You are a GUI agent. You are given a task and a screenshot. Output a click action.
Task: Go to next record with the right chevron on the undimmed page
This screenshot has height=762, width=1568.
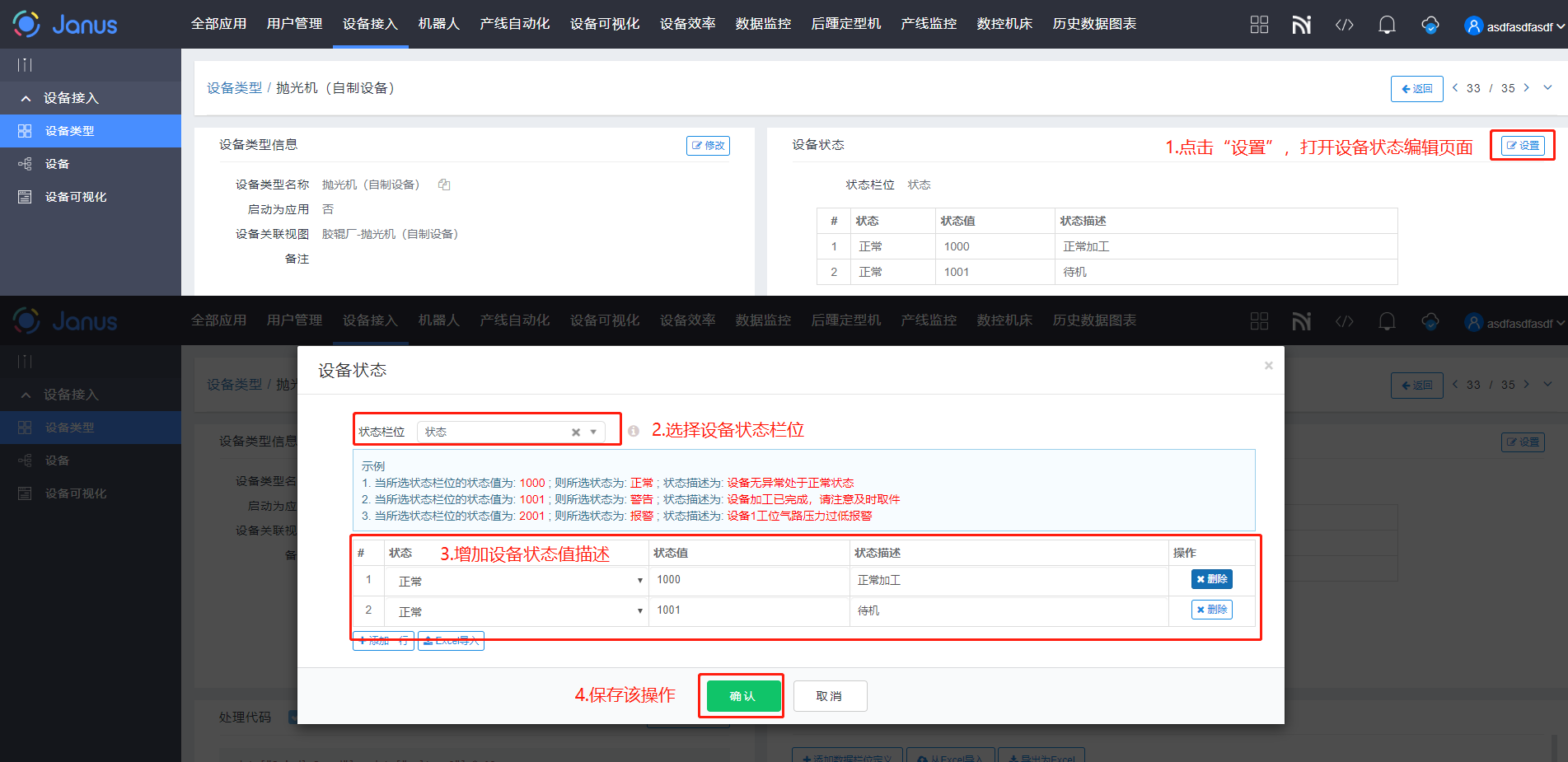click(1526, 87)
